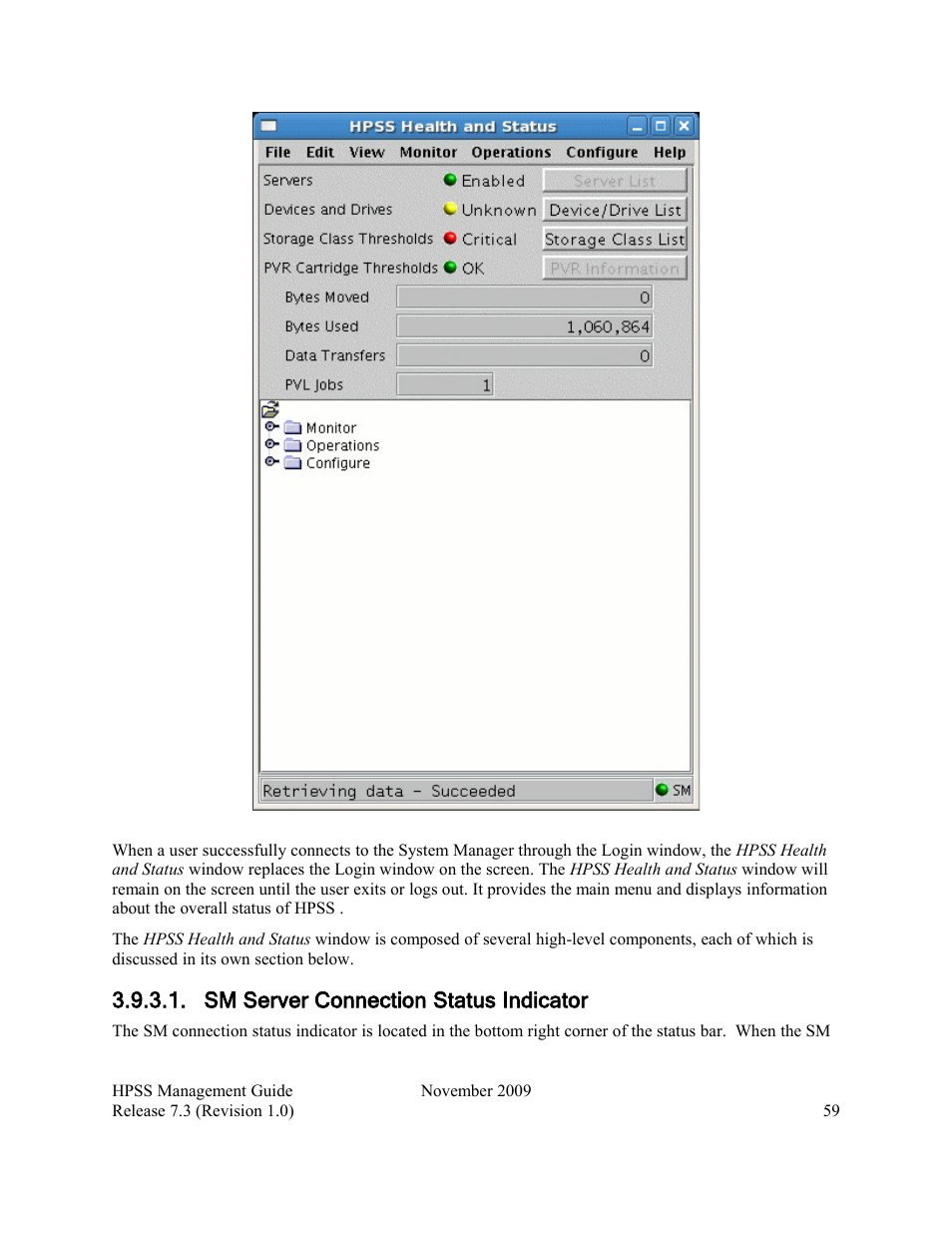
Task: Select the Configure tree item
Action: tap(337, 463)
